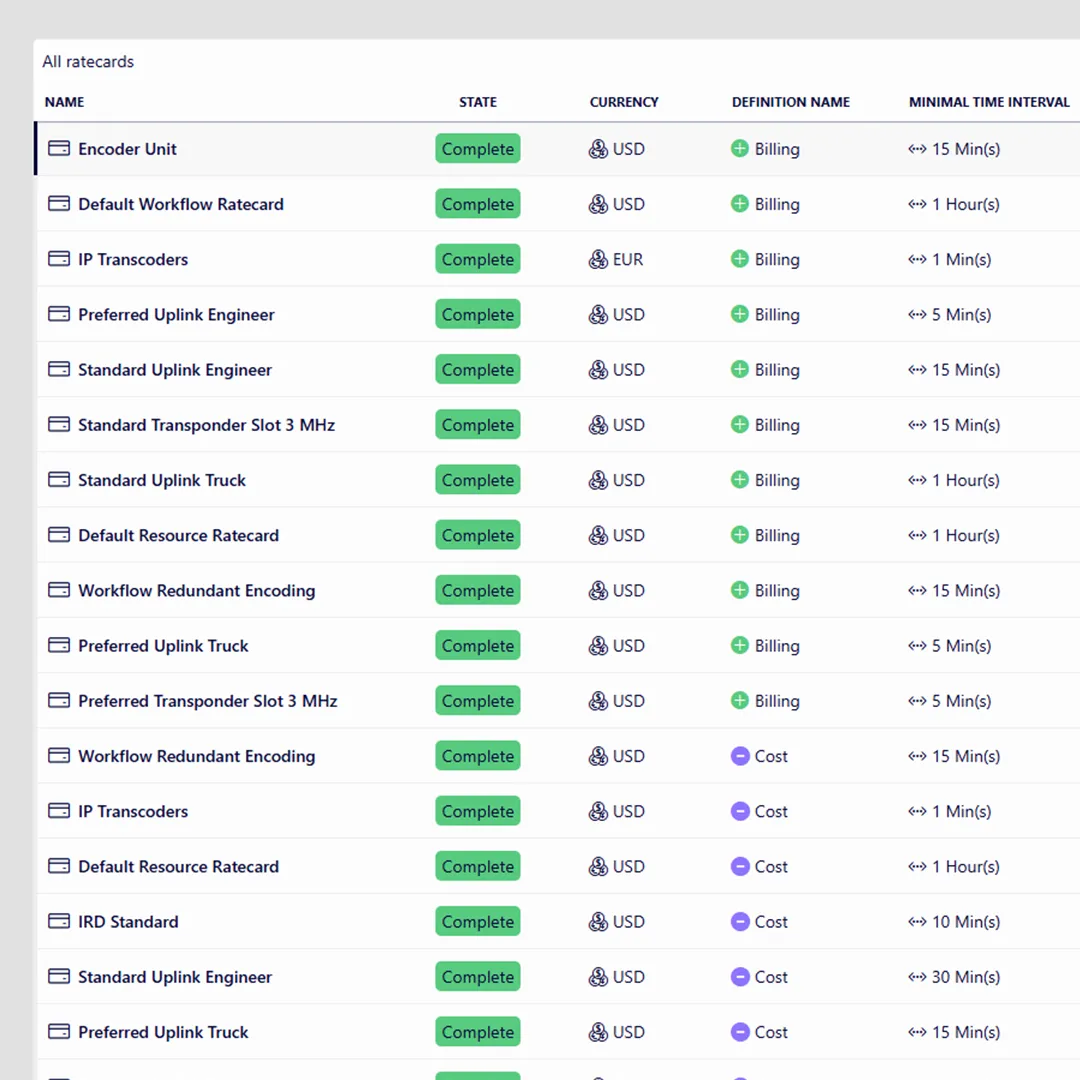Click the EUR currency cell
The width and height of the screenshot is (1080, 1080).
(616, 260)
